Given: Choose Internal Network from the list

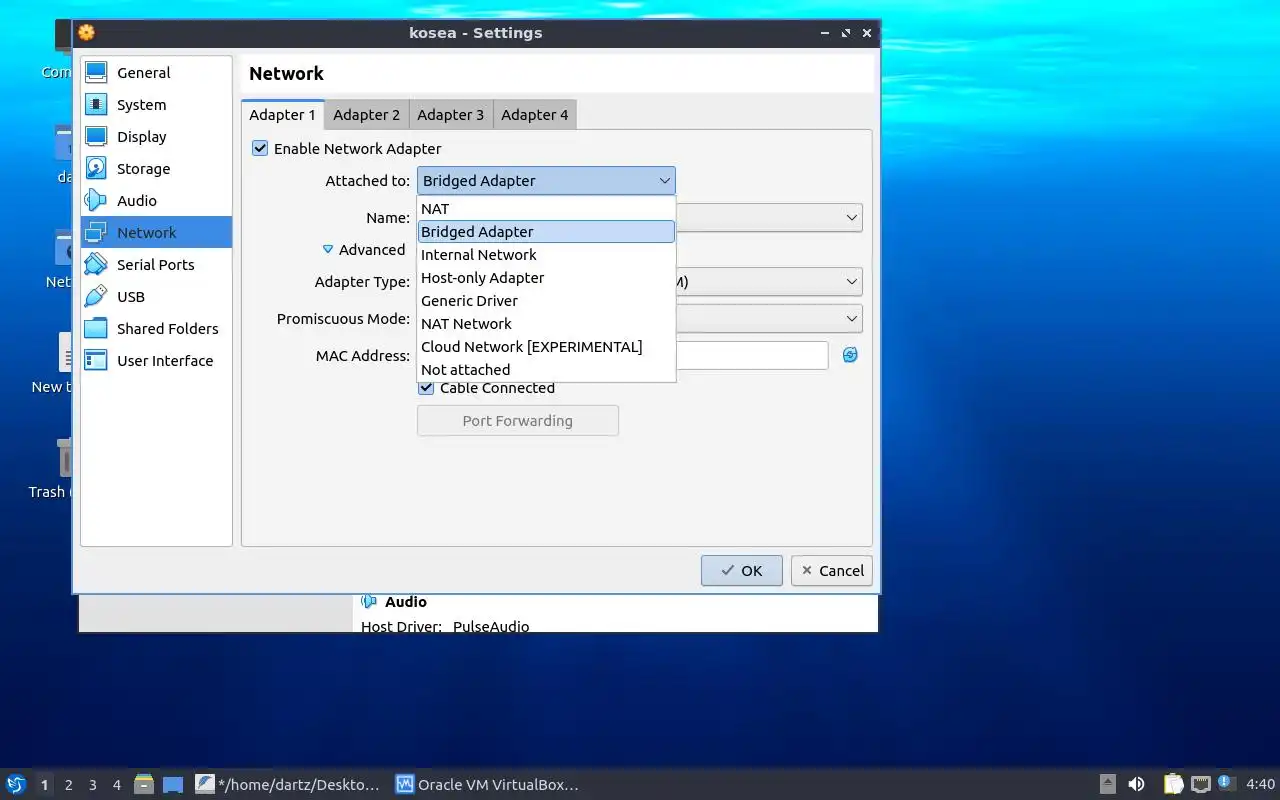Looking at the screenshot, I should point(546,255).
